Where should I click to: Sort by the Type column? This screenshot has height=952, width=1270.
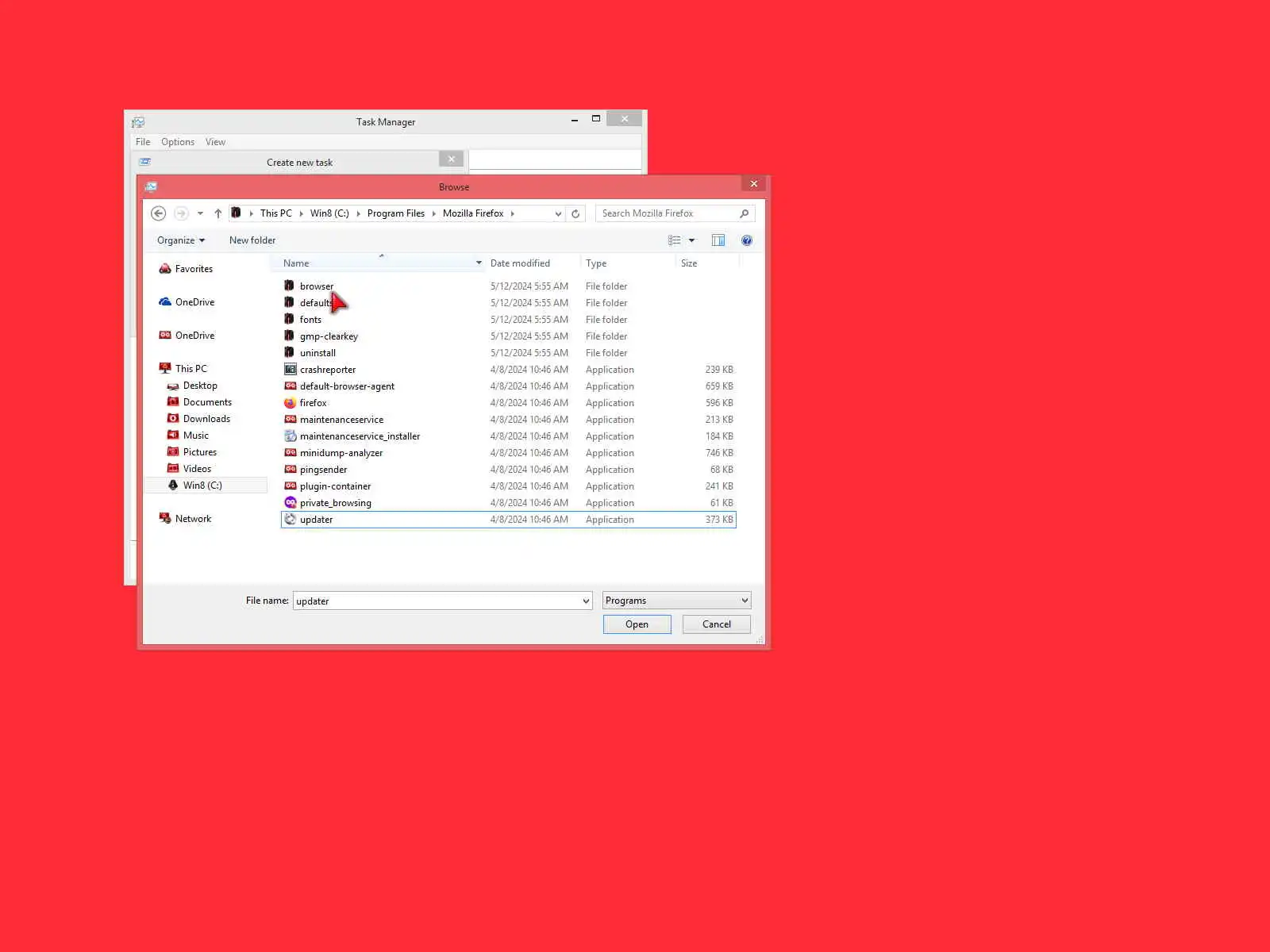(596, 263)
